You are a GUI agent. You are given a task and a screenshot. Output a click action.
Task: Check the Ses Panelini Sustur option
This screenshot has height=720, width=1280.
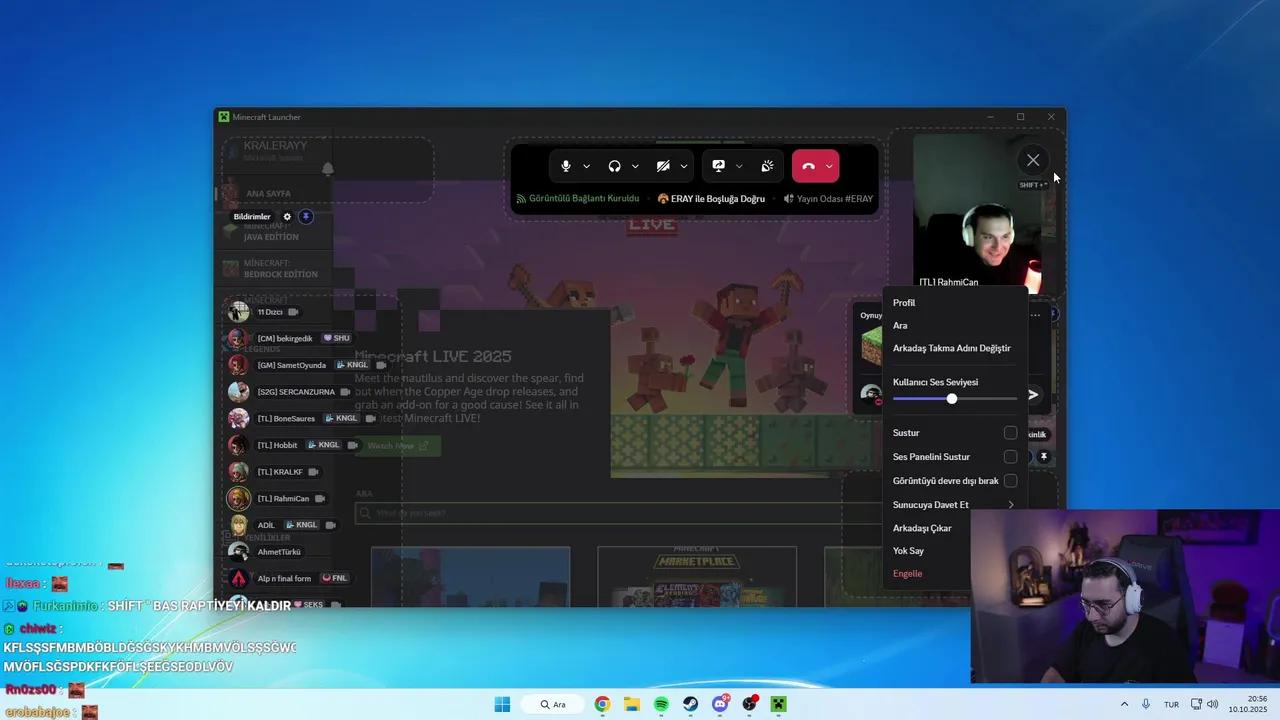[1010, 457]
